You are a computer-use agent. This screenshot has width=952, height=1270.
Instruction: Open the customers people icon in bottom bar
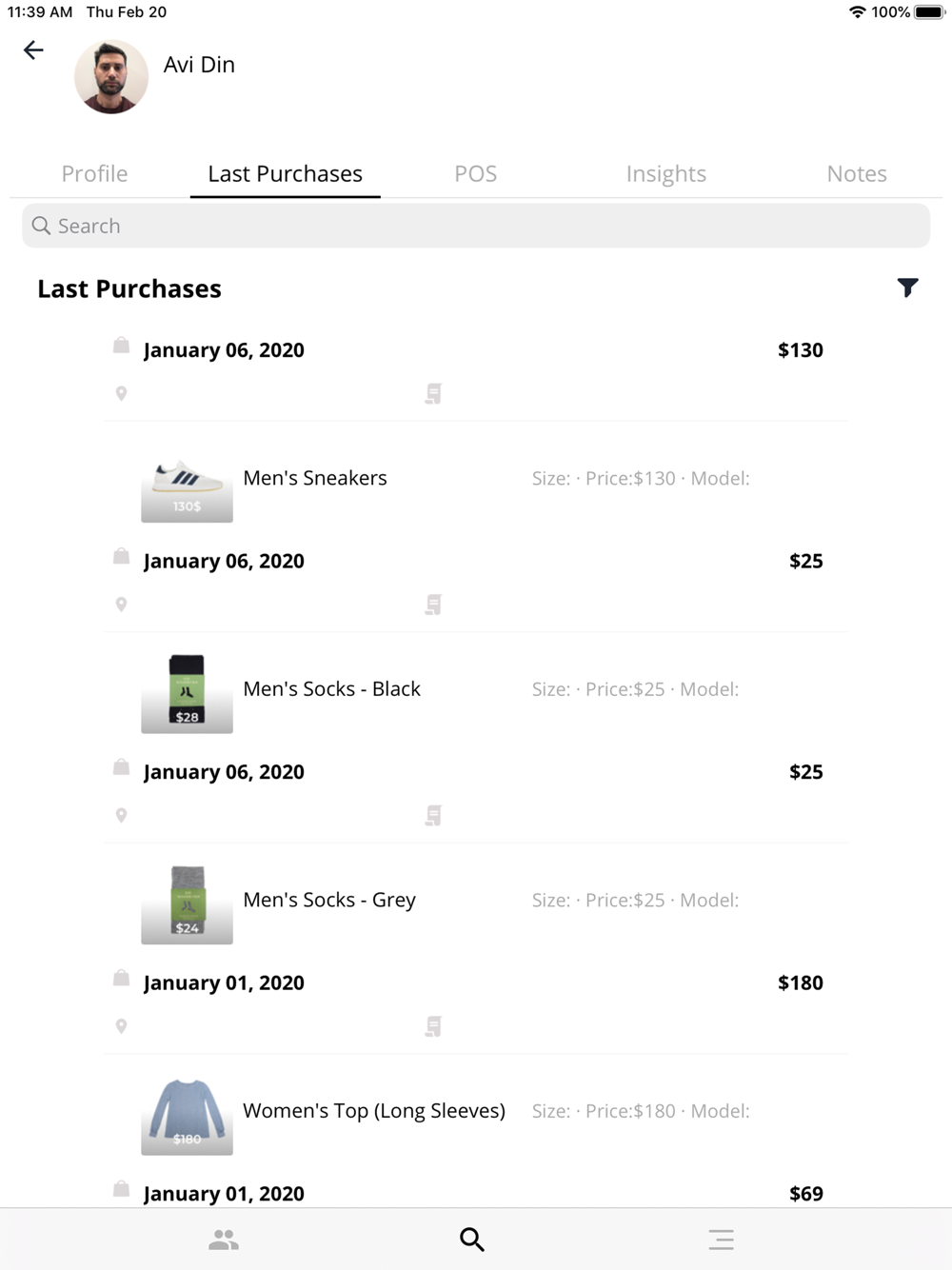pyautogui.click(x=224, y=1240)
